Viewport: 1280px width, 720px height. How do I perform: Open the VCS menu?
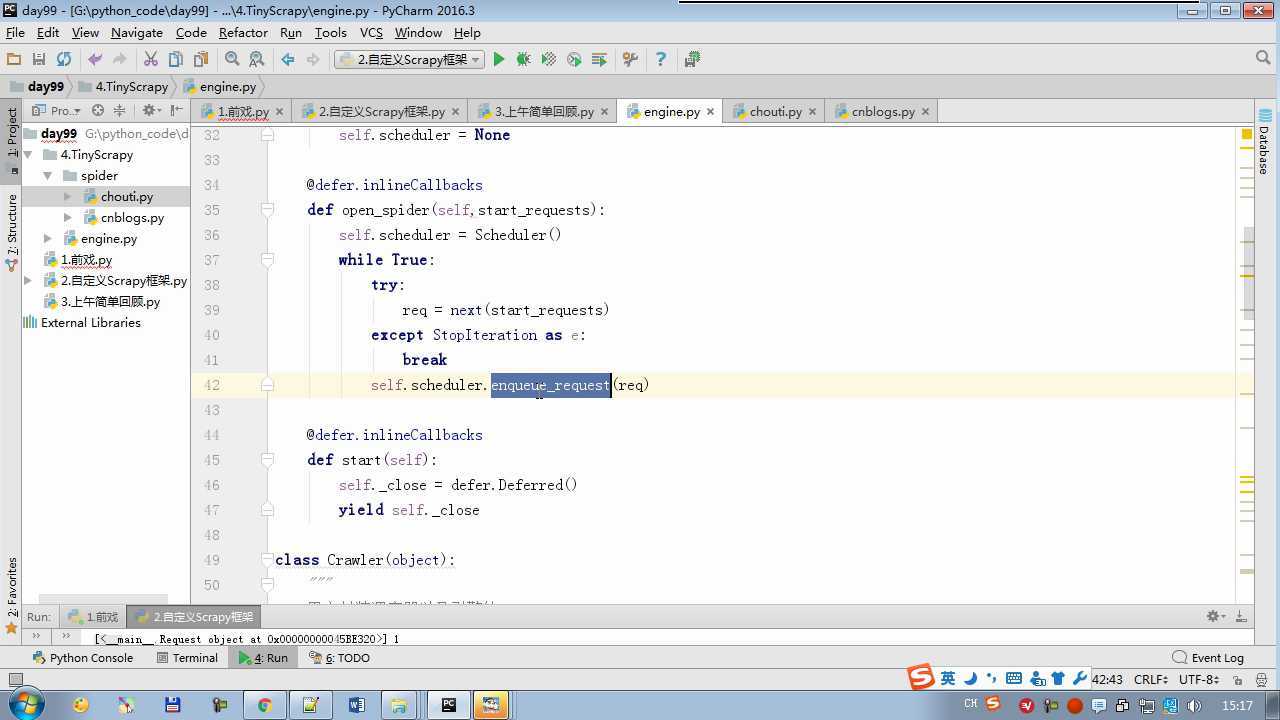pos(371,33)
